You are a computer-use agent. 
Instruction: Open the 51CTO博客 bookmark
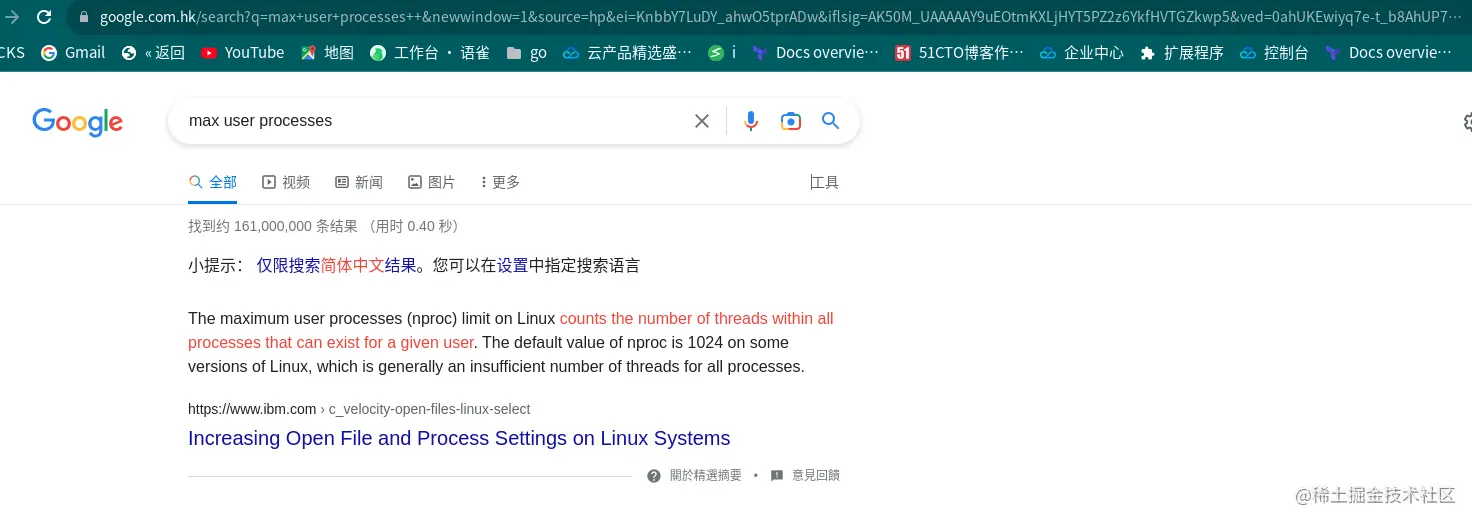959,53
